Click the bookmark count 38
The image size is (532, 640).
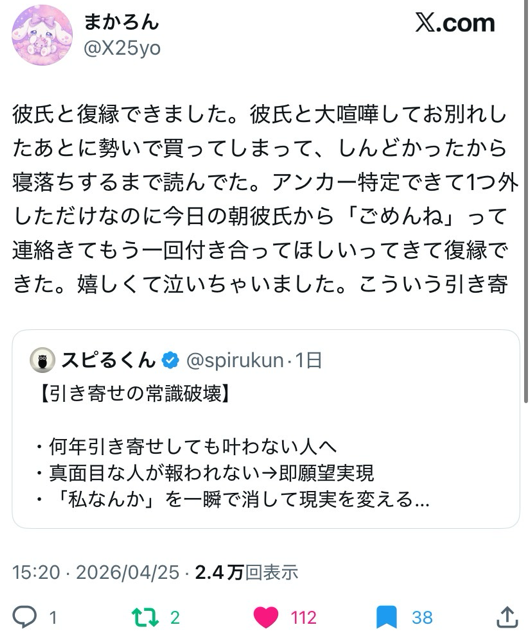(422, 618)
